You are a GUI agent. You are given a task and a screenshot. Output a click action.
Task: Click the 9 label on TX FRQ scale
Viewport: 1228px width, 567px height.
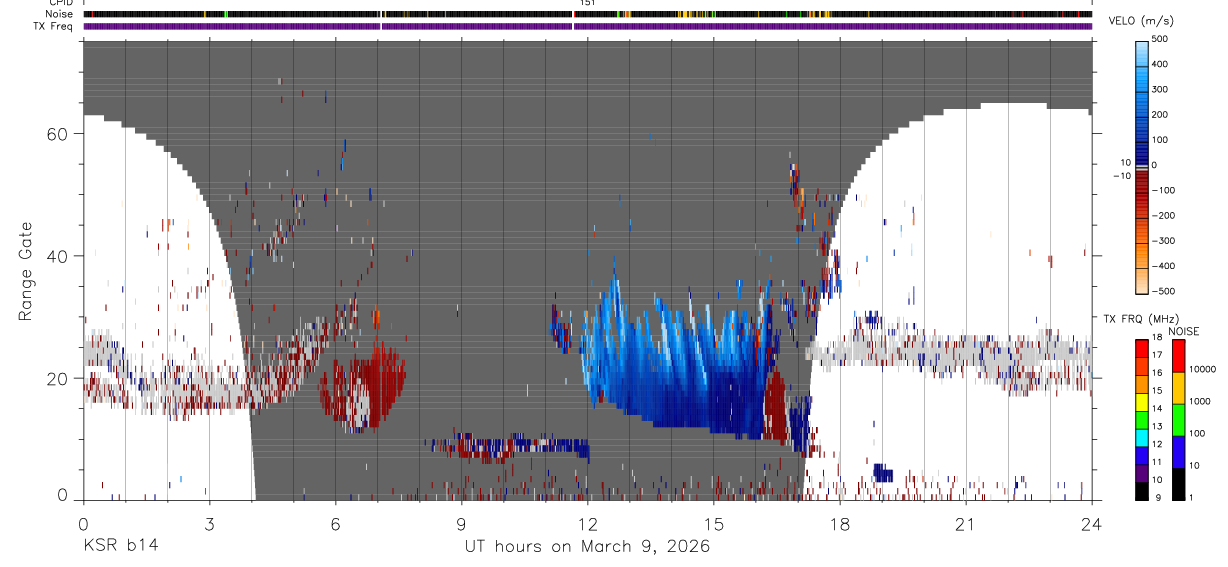coord(1156,497)
